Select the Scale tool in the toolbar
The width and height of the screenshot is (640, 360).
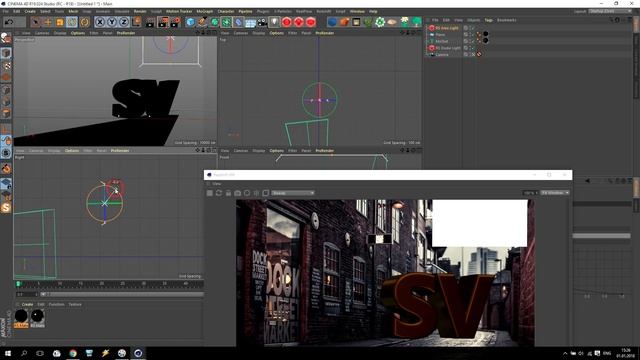pyautogui.click(x=60, y=22)
